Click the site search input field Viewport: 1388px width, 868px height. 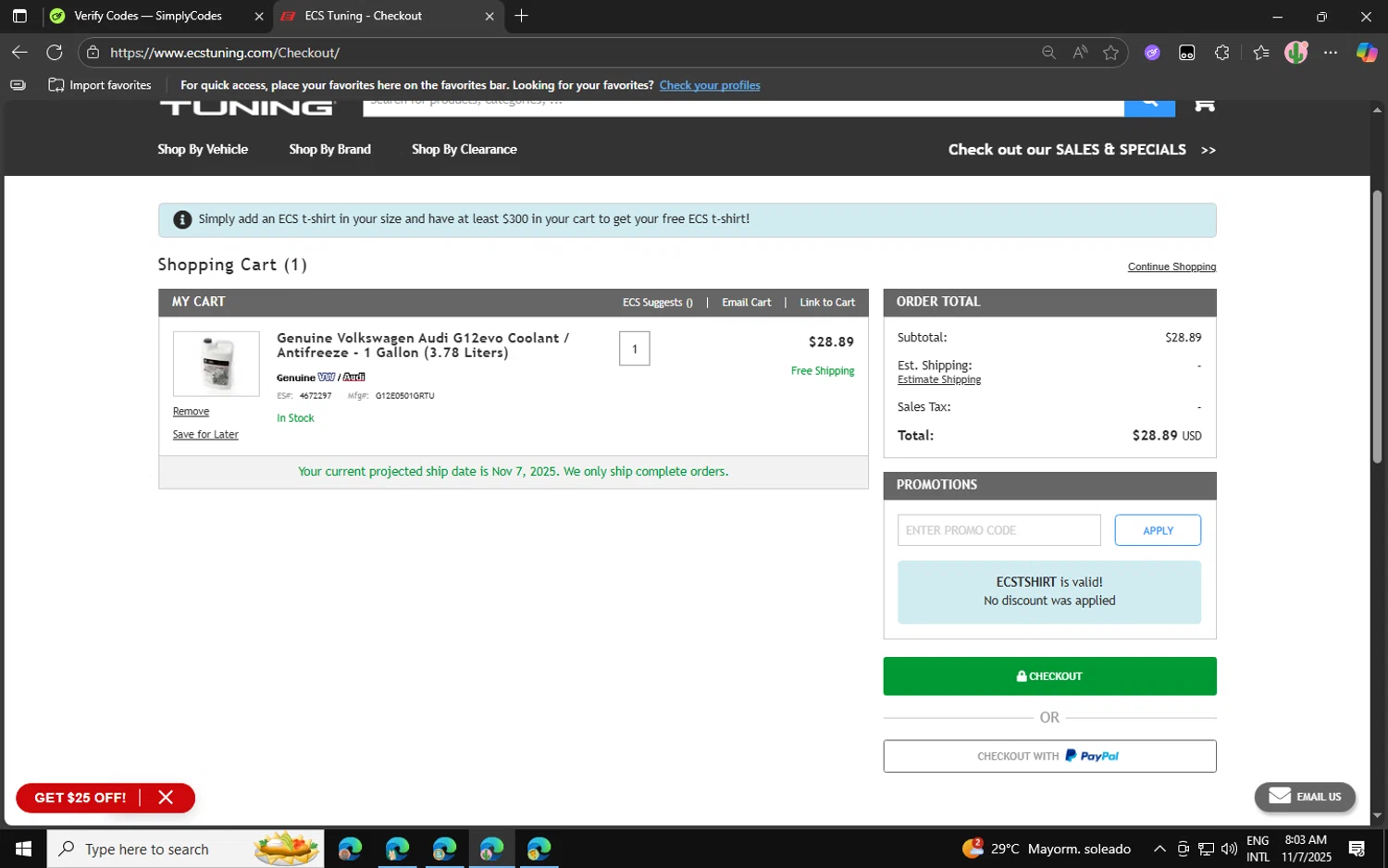point(743,107)
